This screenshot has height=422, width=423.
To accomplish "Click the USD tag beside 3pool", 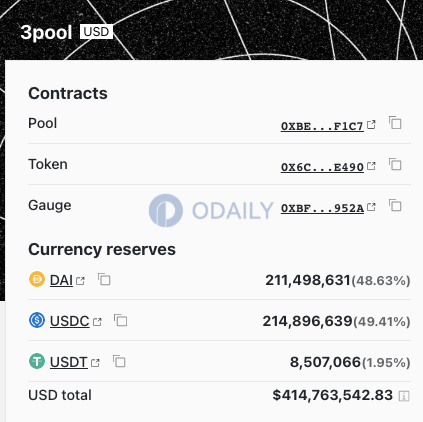I will coord(96,32).
